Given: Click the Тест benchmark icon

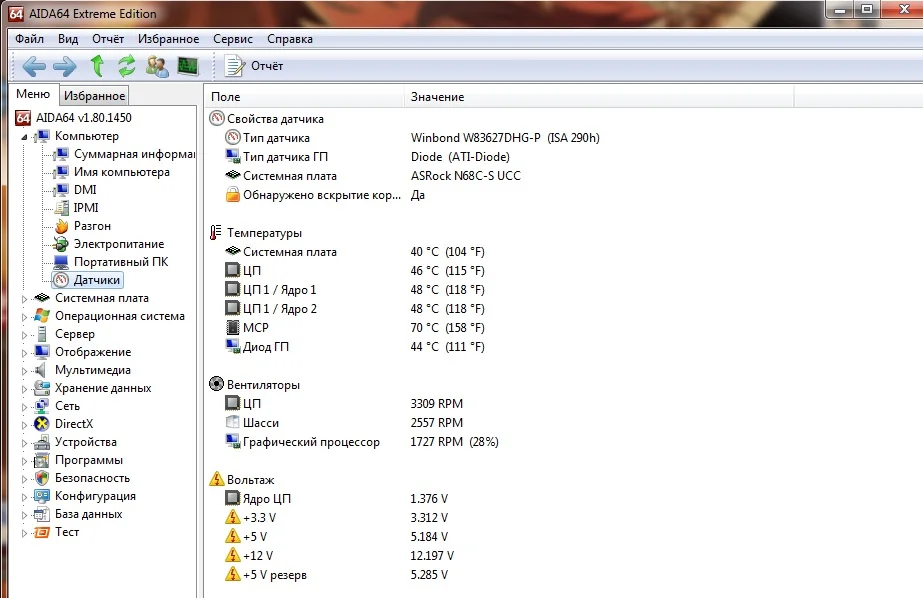Looking at the screenshot, I should pyautogui.click(x=42, y=532).
